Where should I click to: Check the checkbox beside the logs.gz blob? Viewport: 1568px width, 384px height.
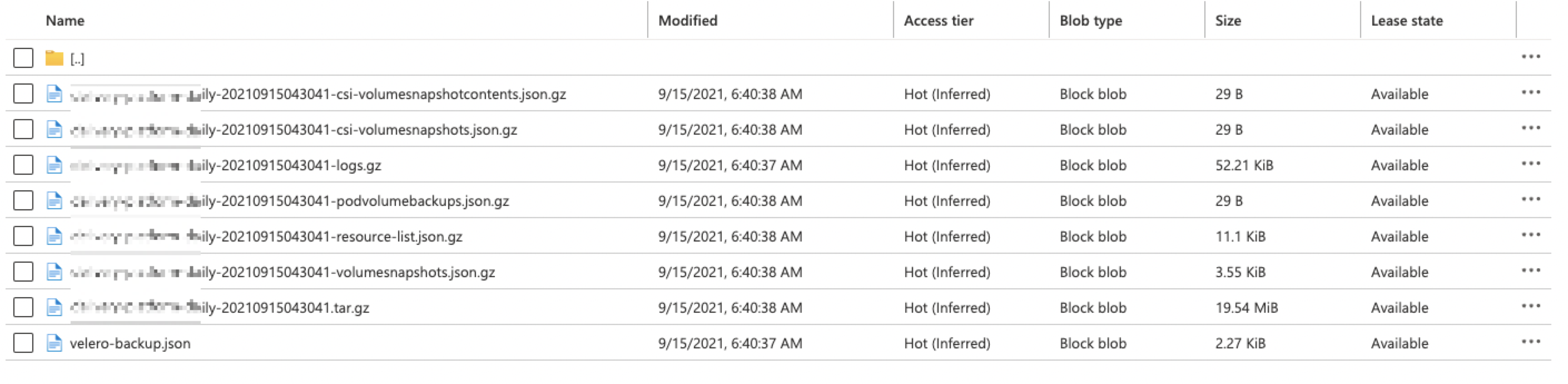pos(23,165)
